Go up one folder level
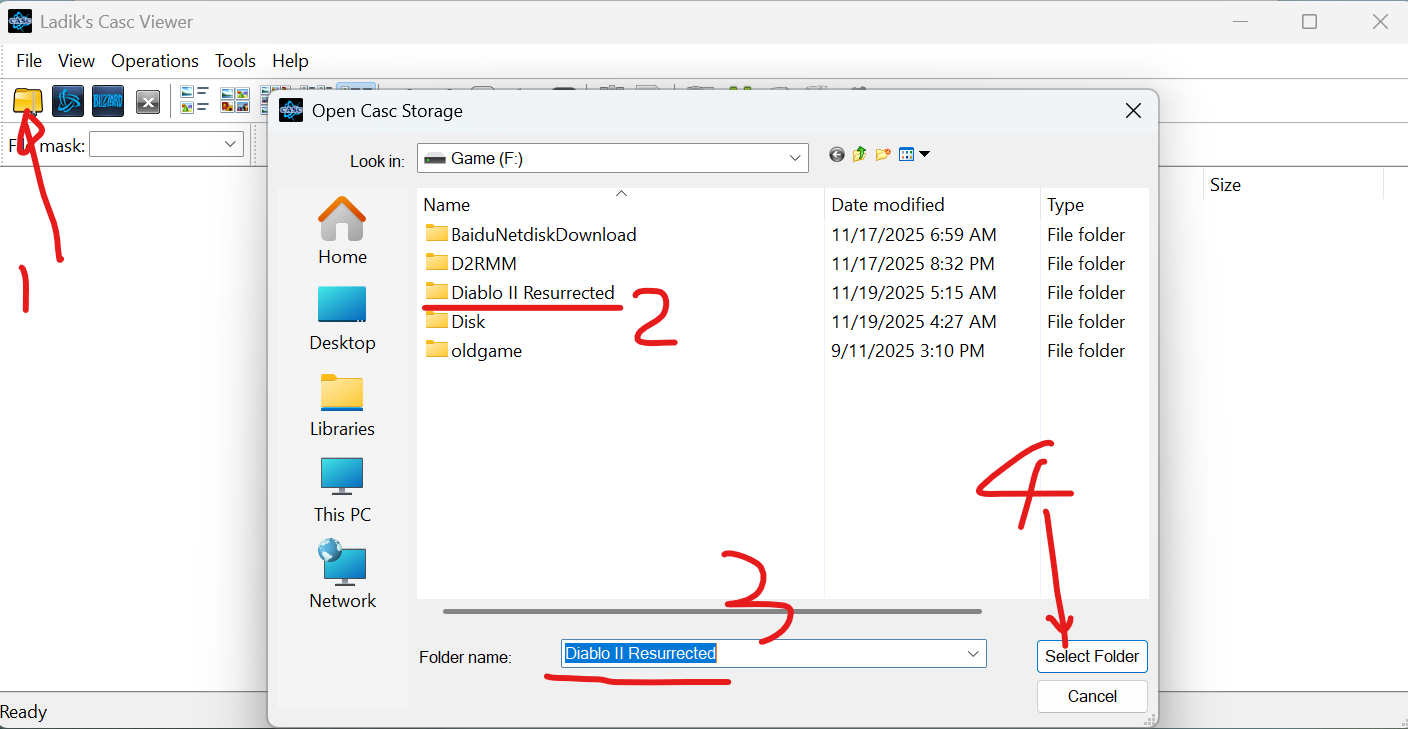Viewport: 1408px width, 729px height. point(860,154)
